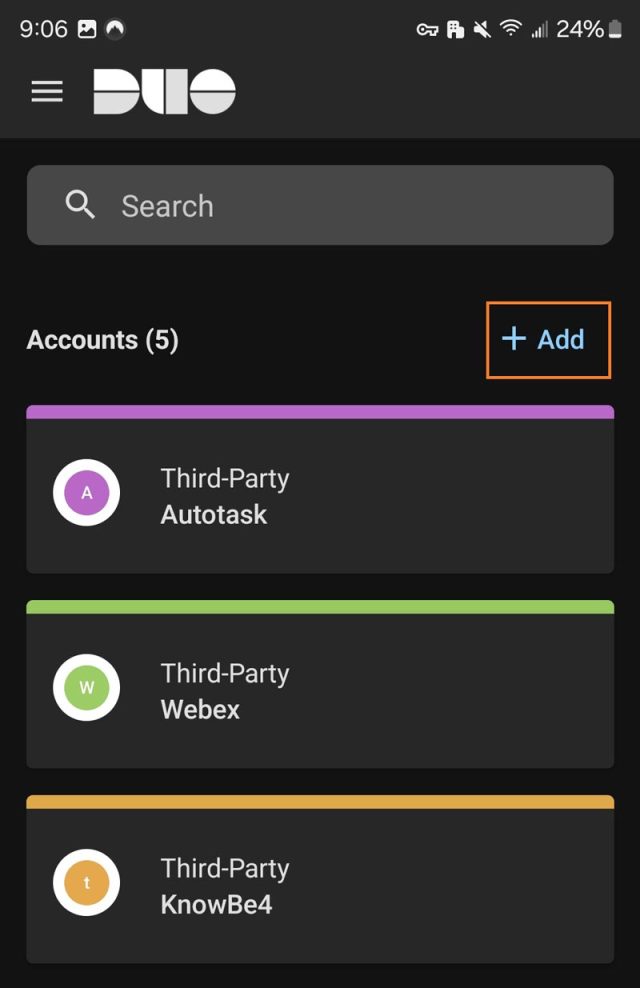
Task: Tap the battery indicator showing 24%
Action: [592, 29]
